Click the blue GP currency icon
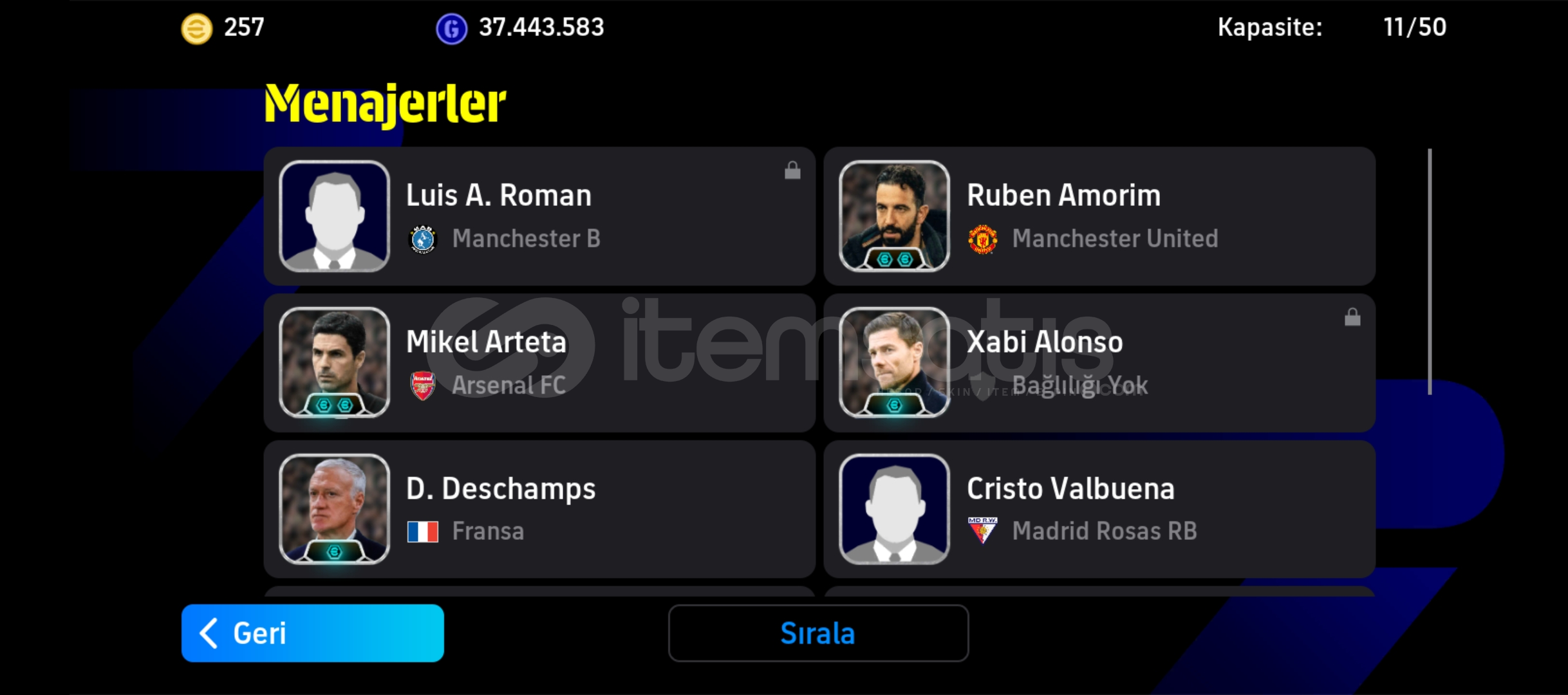The height and width of the screenshot is (695, 1568). point(451,29)
